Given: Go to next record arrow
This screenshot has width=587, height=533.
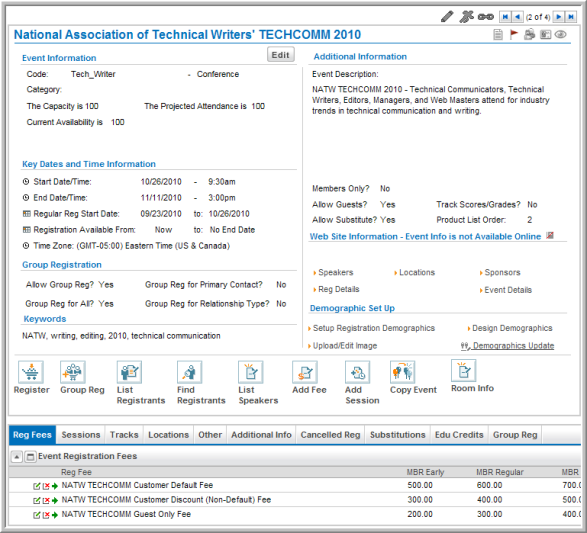Looking at the screenshot, I should [x=559, y=17].
